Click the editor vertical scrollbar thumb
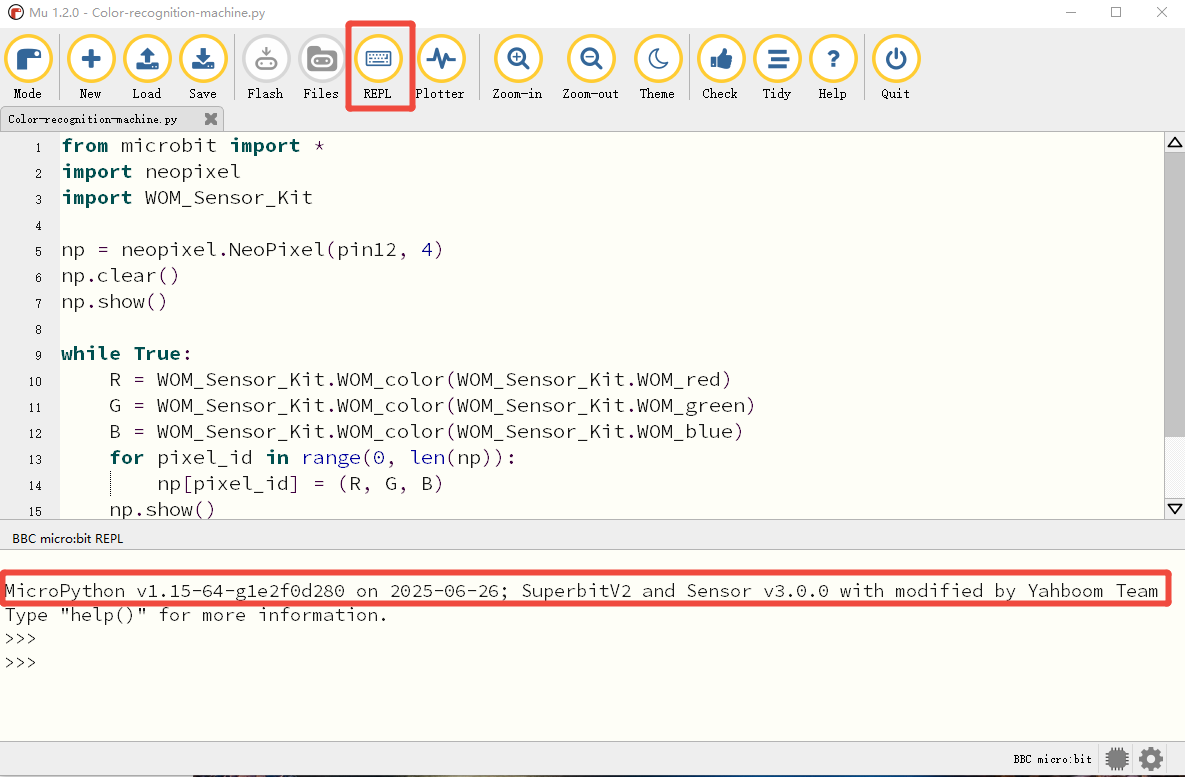 1174,293
